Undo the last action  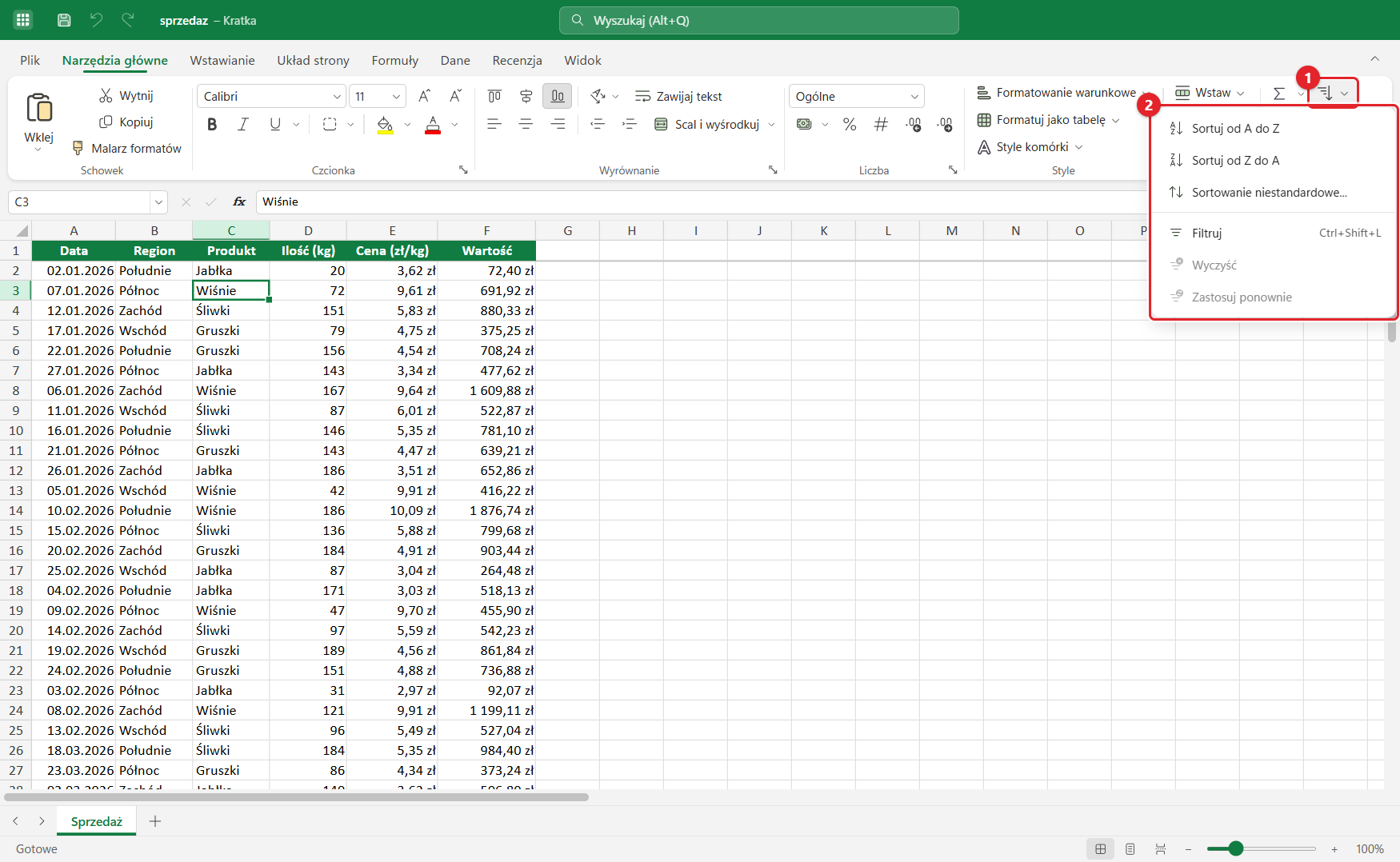tap(96, 20)
